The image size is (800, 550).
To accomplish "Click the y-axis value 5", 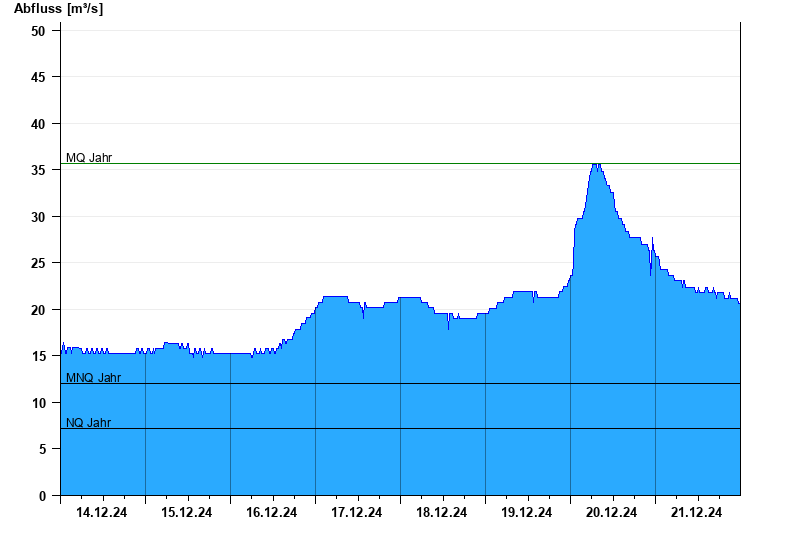I will pos(42,449).
